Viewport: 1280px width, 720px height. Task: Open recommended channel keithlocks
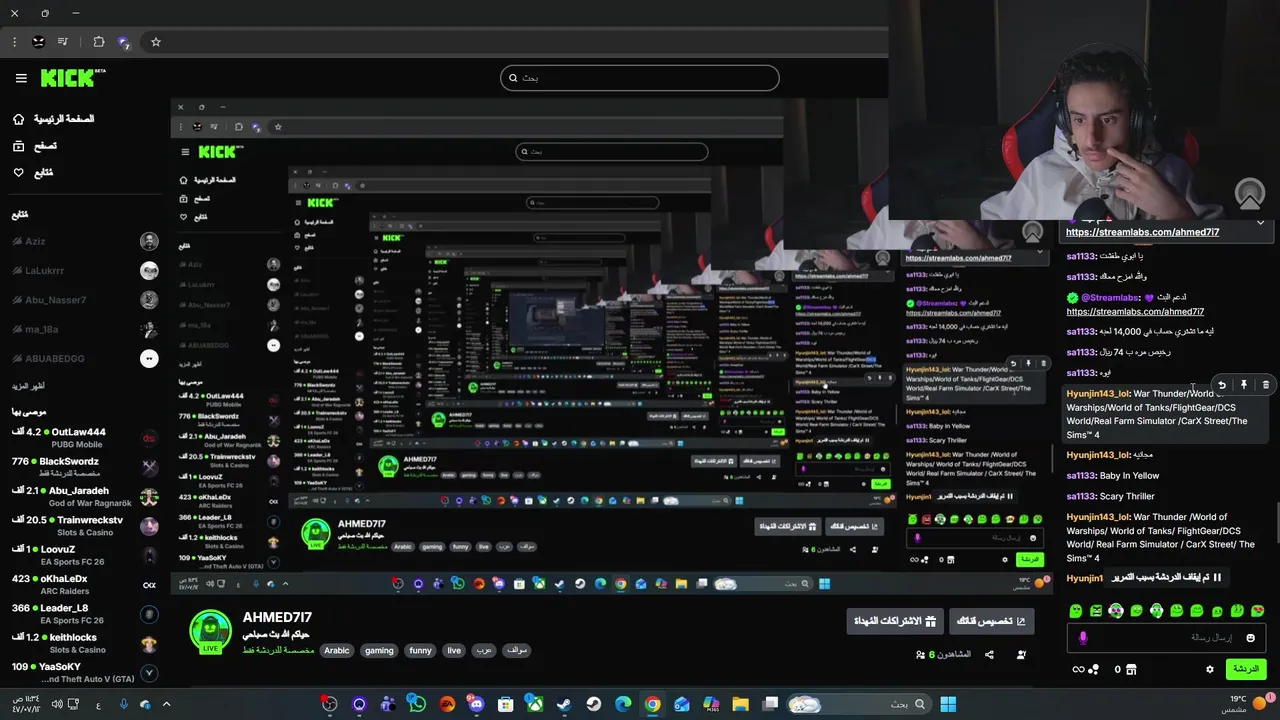pyautogui.click(x=85, y=643)
